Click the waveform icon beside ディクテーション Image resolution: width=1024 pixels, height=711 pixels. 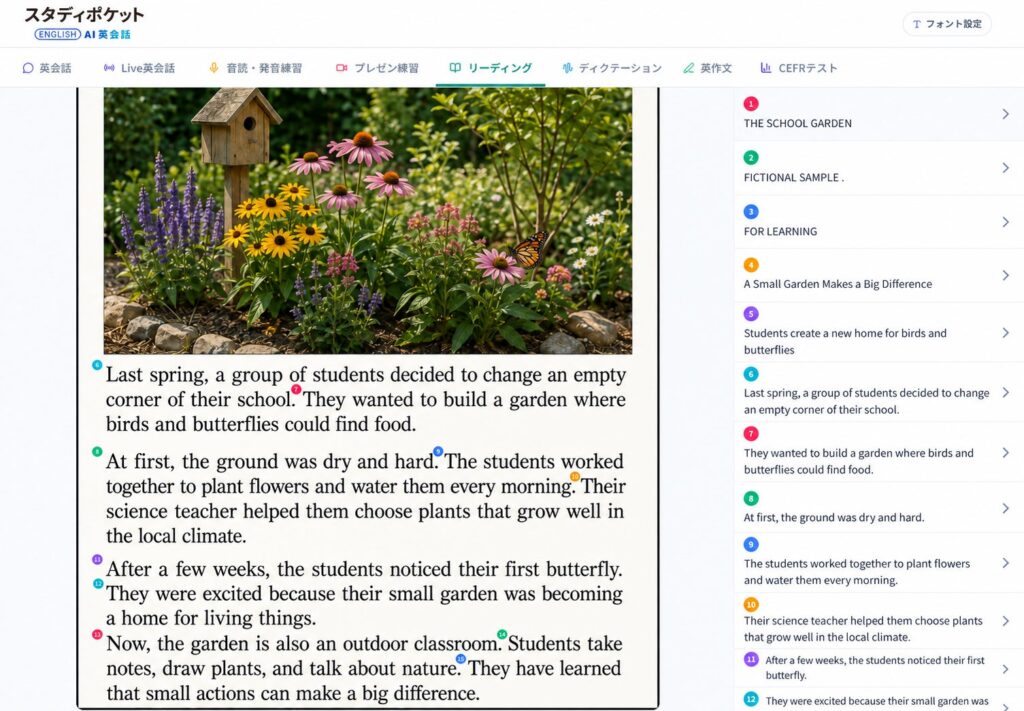pyautogui.click(x=567, y=68)
